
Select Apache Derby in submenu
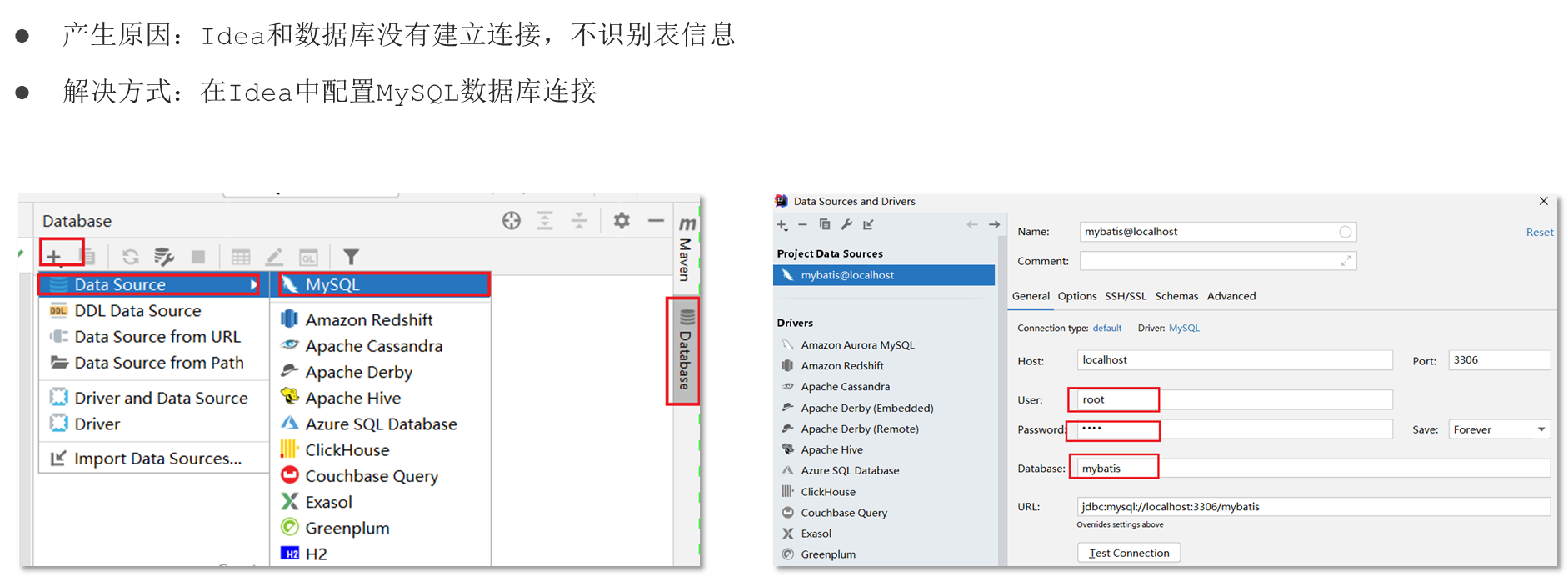pyautogui.click(x=382, y=372)
